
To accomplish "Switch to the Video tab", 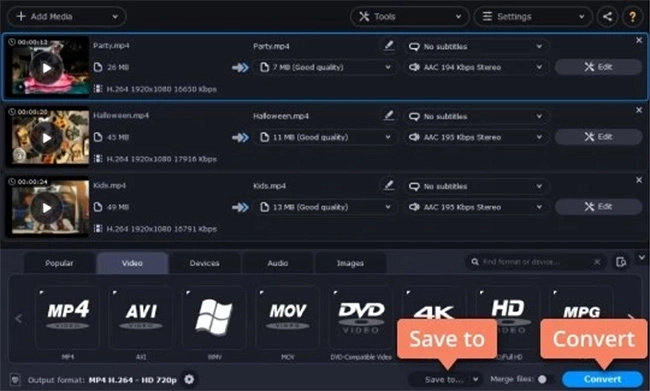I will pyautogui.click(x=132, y=263).
